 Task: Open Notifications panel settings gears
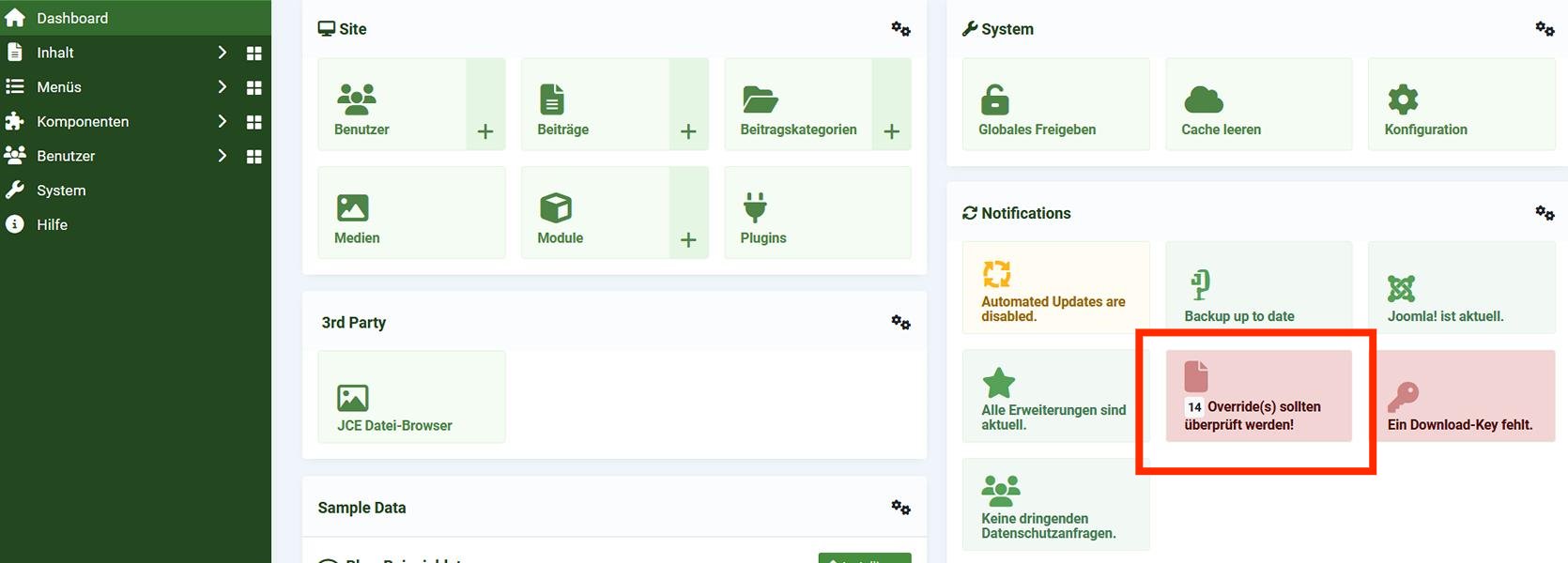(x=1545, y=213)
